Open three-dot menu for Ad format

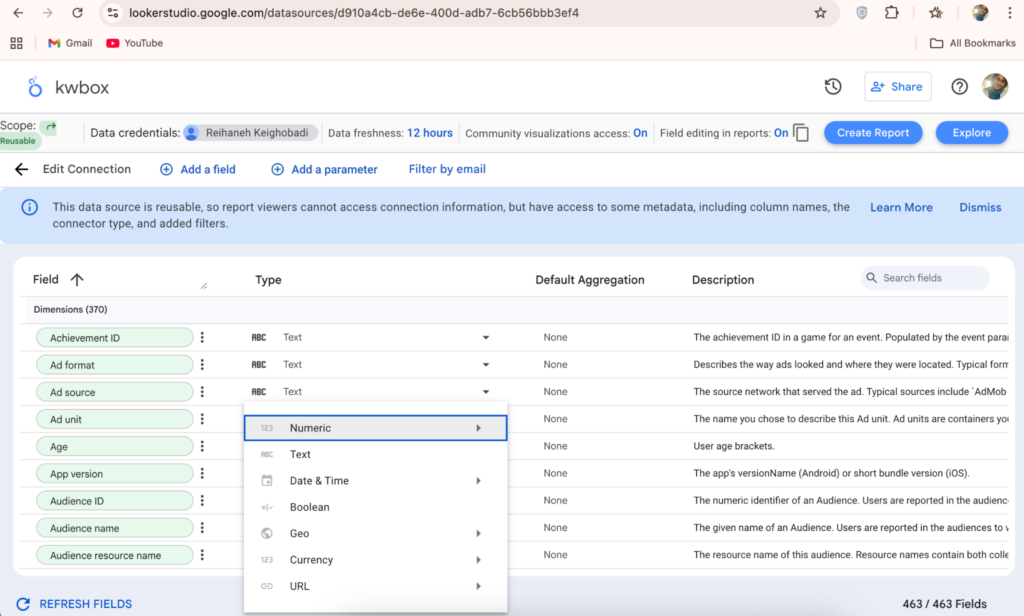click(202, 365)
